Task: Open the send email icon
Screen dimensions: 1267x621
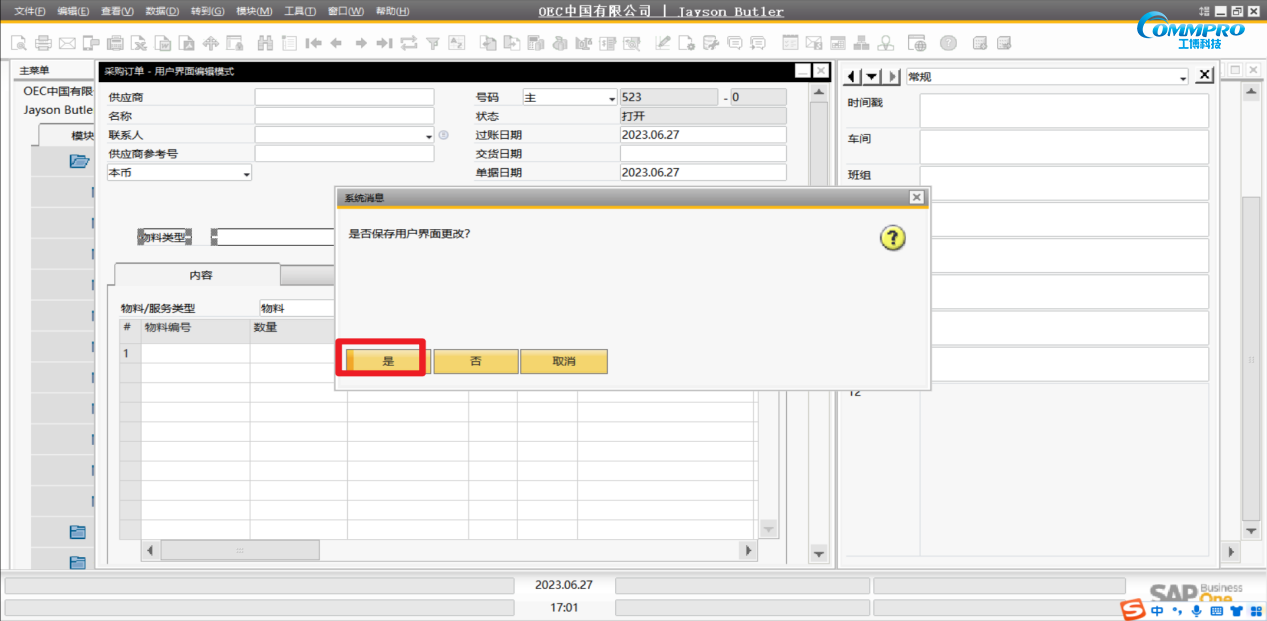Action: pos(66,44)
